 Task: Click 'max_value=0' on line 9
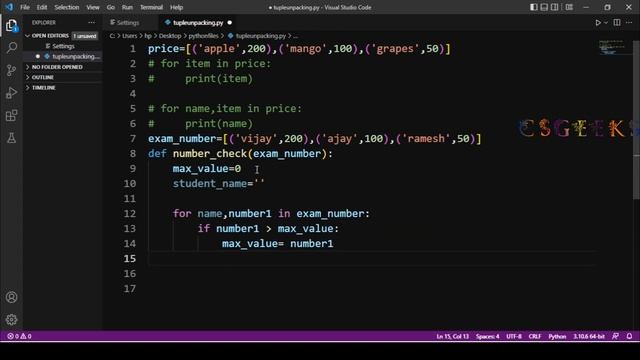(207, 169)
